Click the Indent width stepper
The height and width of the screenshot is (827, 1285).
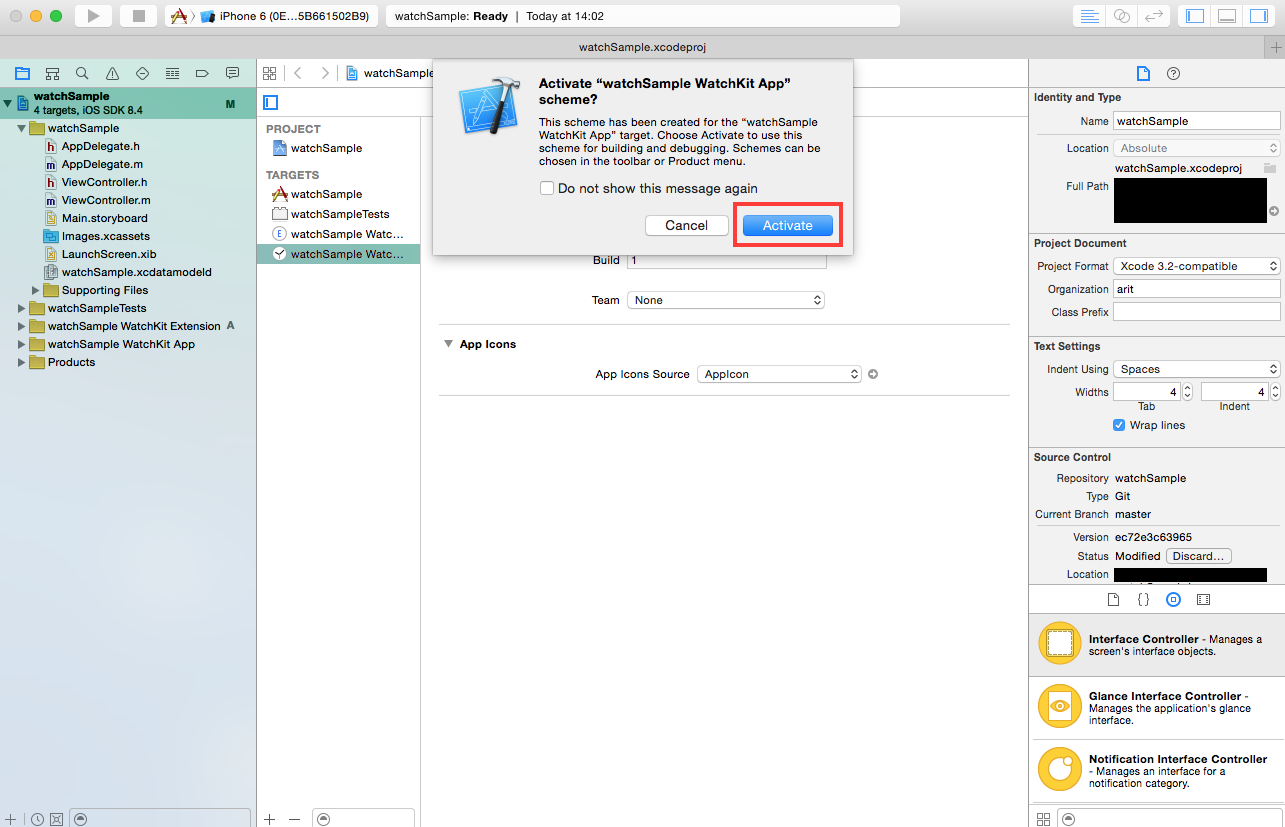pos(1275,392)
